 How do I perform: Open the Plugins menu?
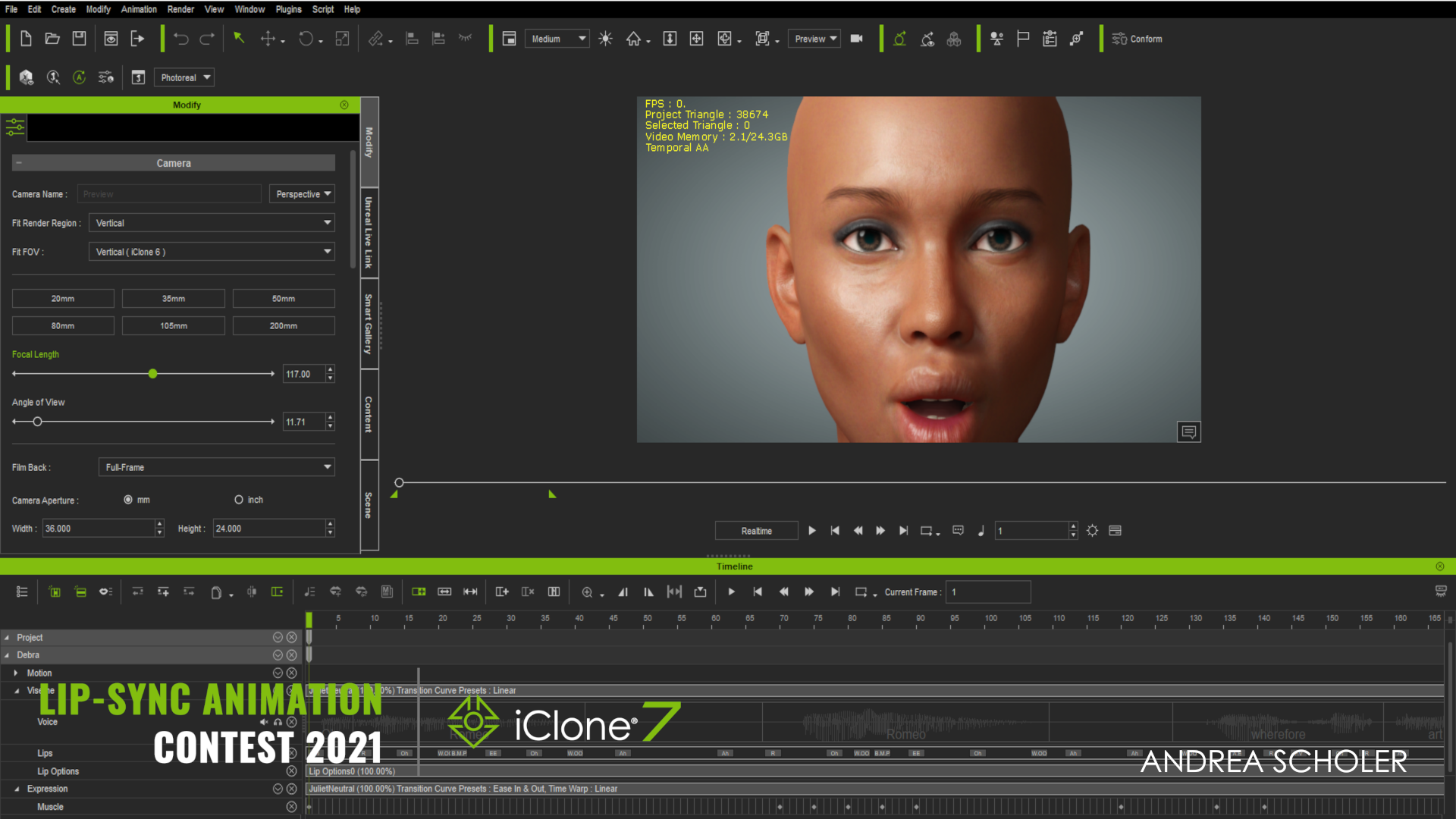point(288,9)
